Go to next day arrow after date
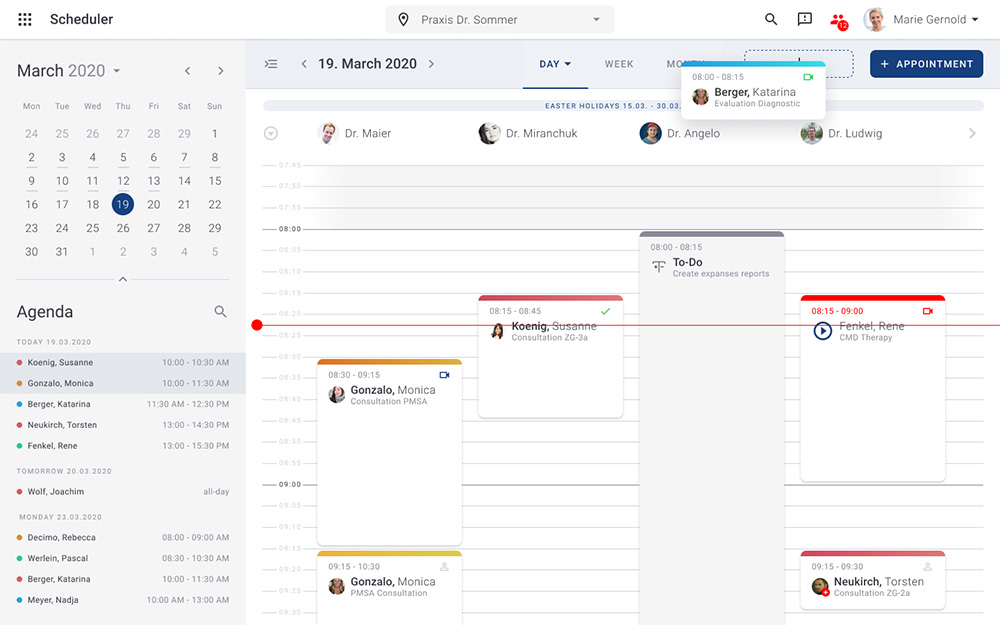Image resolution: width=1000 pixels, height=625 pixels. click(x=432, y=64)
